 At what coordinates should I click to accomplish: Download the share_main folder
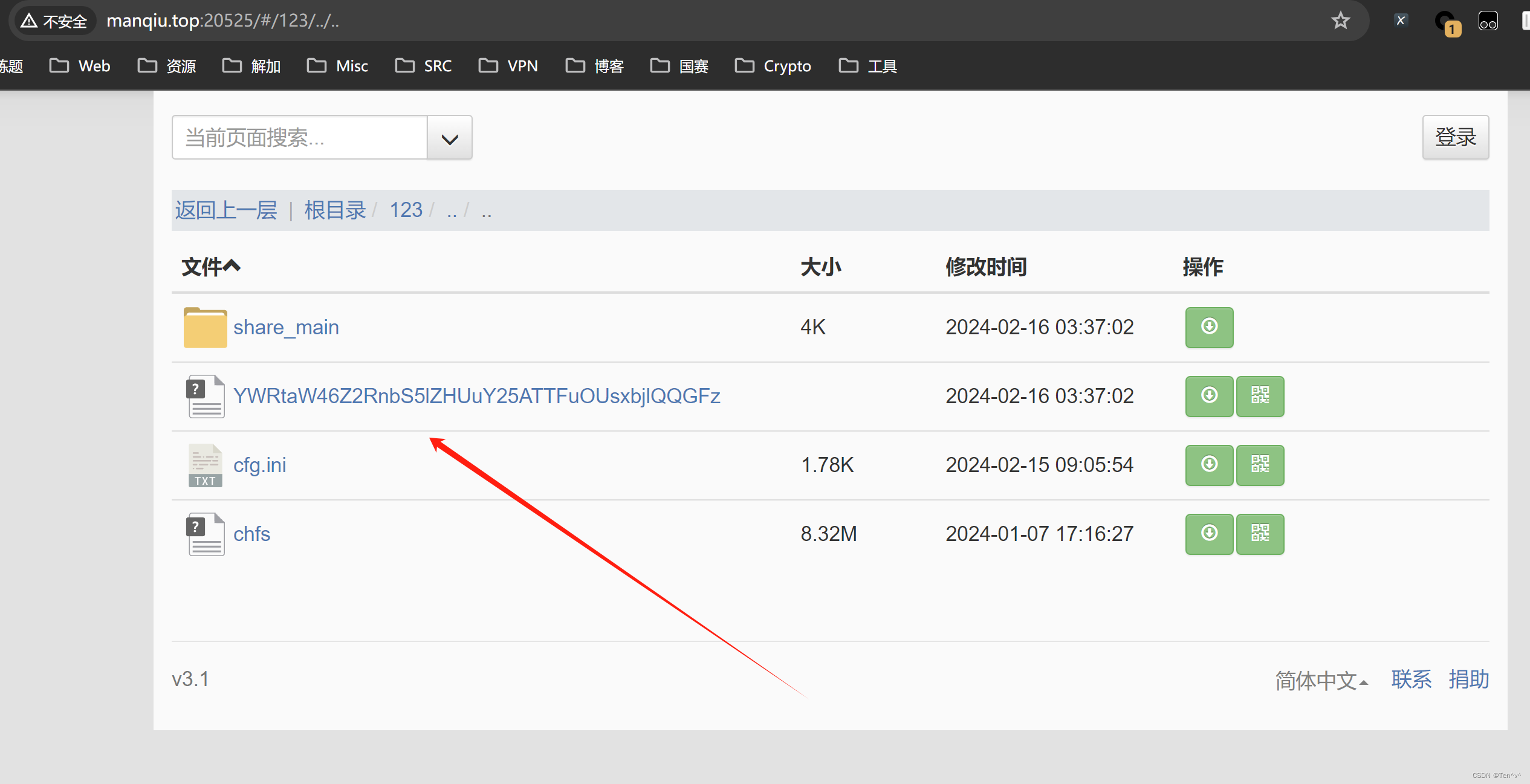click(1209, 327)
